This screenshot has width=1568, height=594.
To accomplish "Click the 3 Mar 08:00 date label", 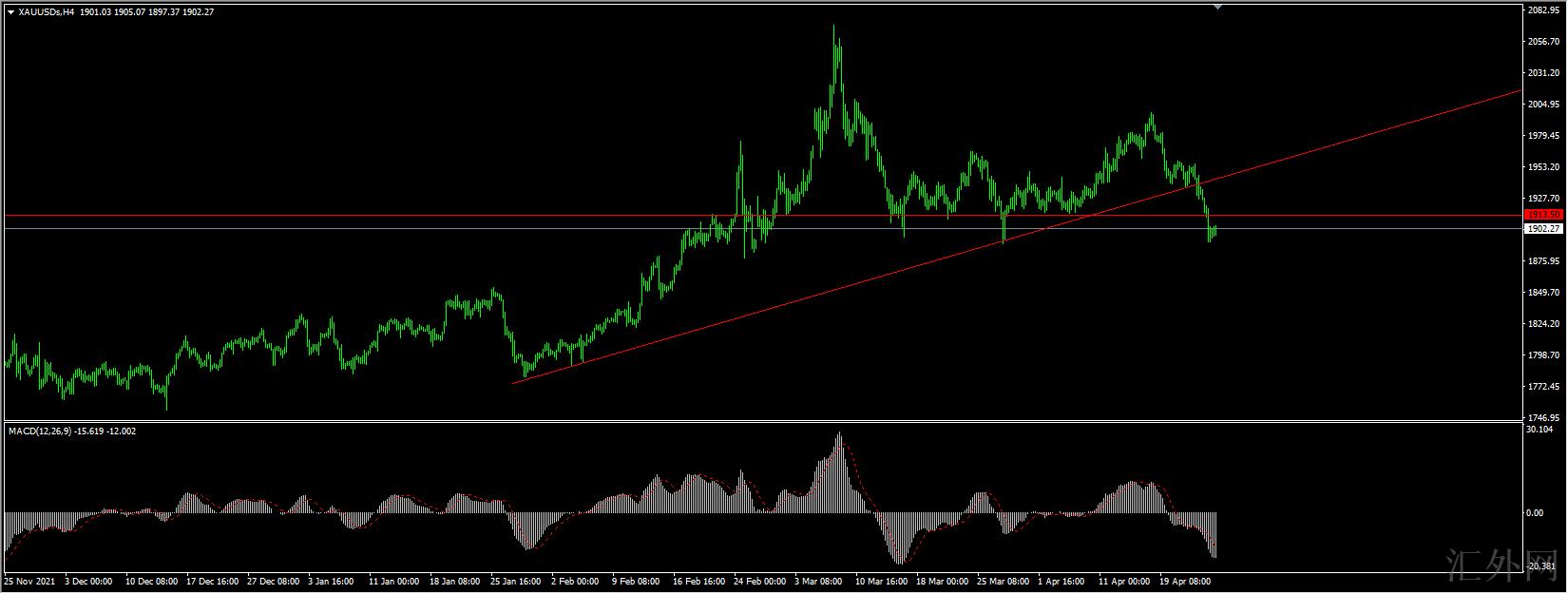I will pyautogui.click(x=819, y=579).
